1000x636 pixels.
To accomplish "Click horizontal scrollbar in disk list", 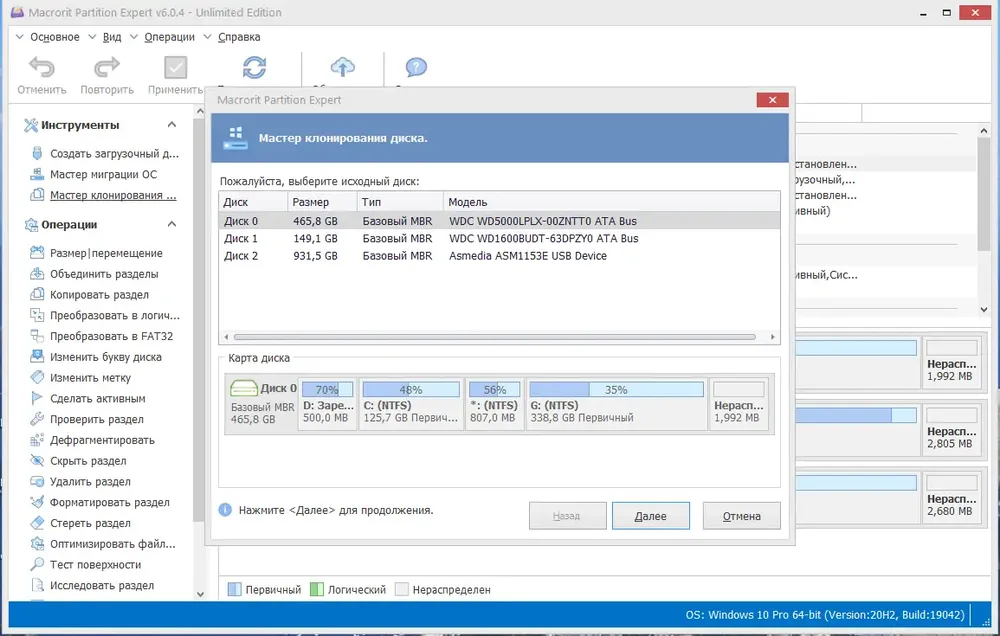I will pyautogui.click(x=494, y=337).
